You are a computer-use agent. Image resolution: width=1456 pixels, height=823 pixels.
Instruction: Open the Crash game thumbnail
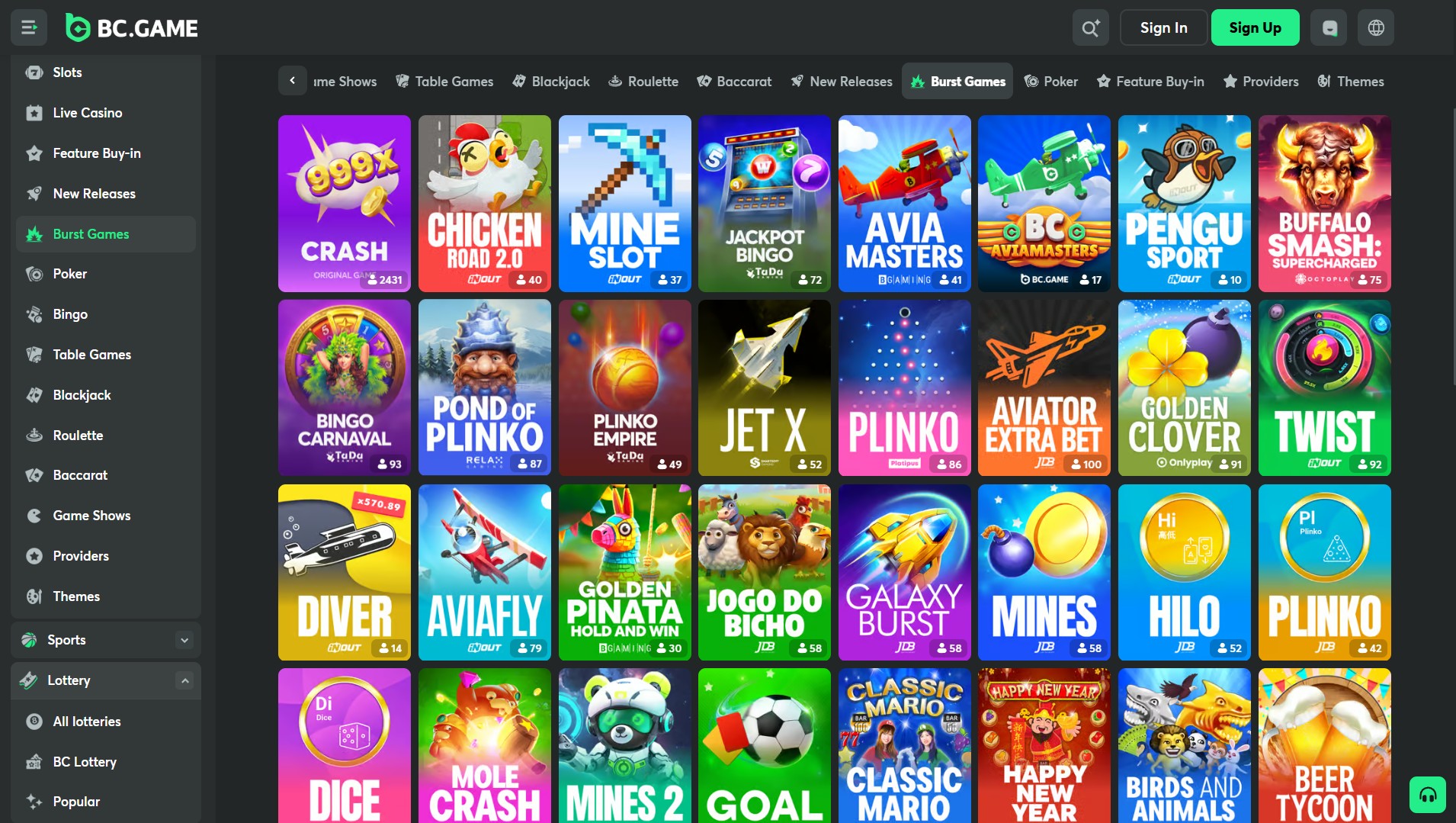(x=344, y=204)
